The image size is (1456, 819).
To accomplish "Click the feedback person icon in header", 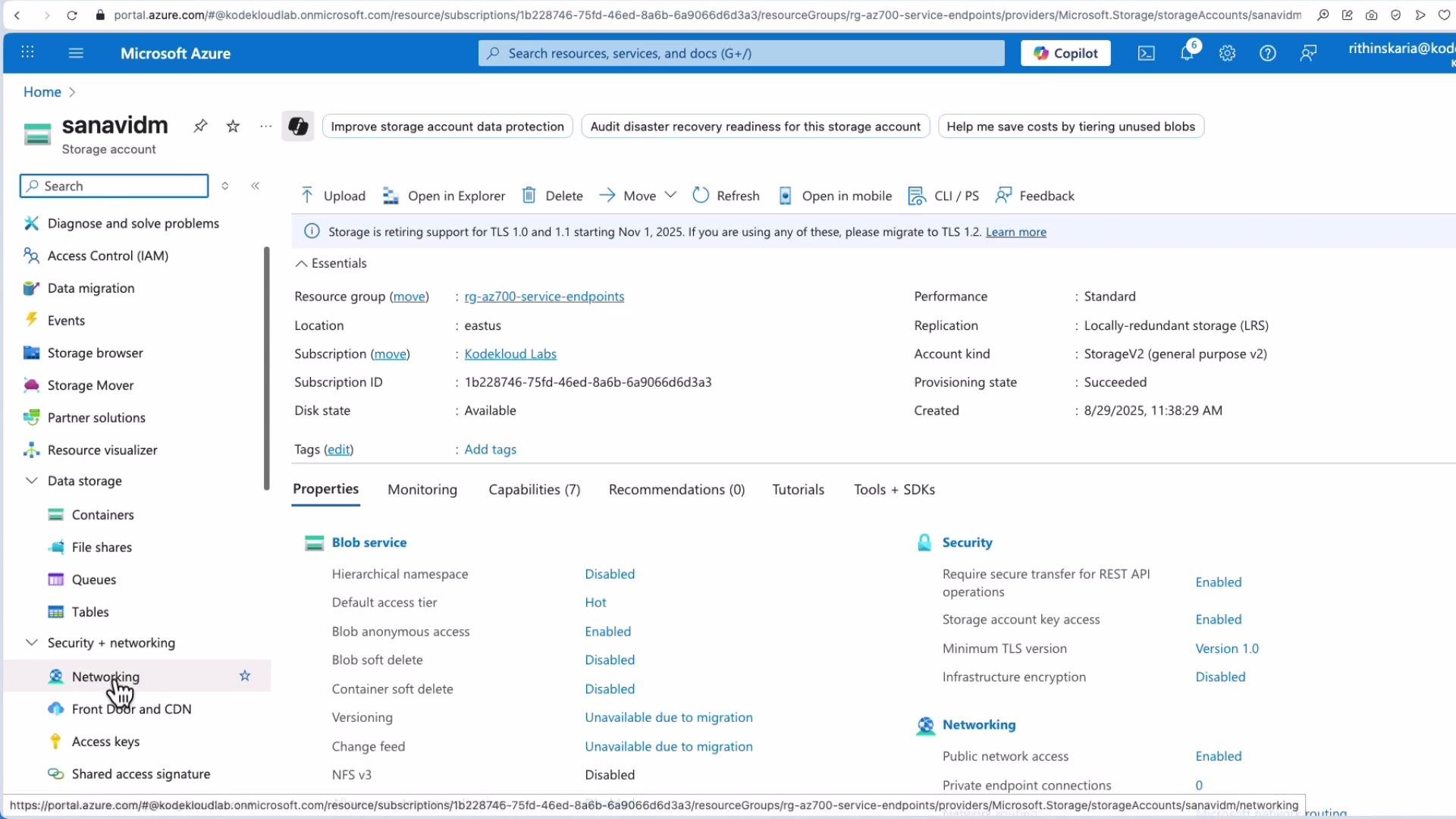I will click(x=1308, y=53).
